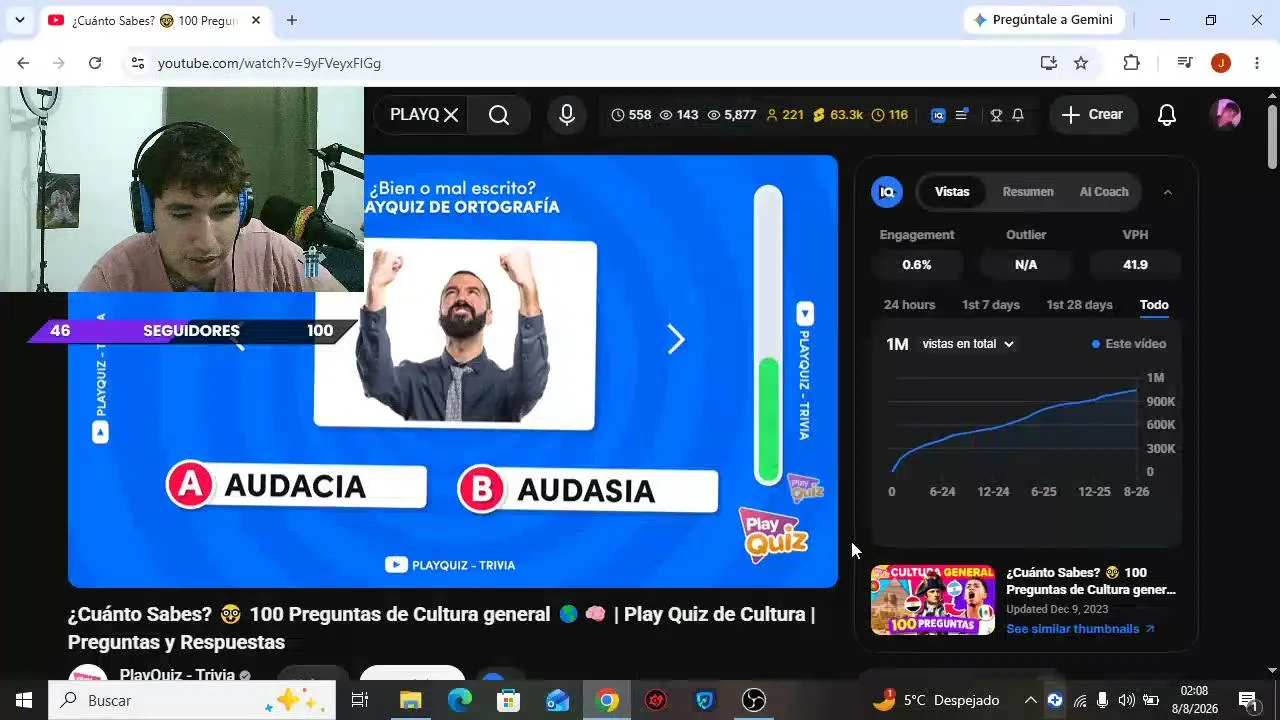Click the video title '¿Cuánto Sabes? 100 Preguntas'
This screenshot has height=720, width=1280.
[441, 628]
